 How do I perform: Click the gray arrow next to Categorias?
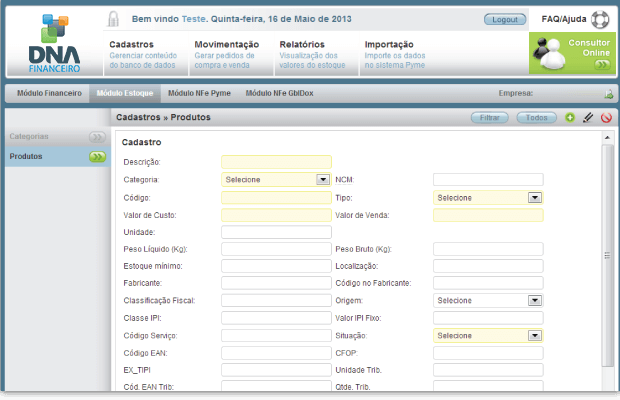97,136
